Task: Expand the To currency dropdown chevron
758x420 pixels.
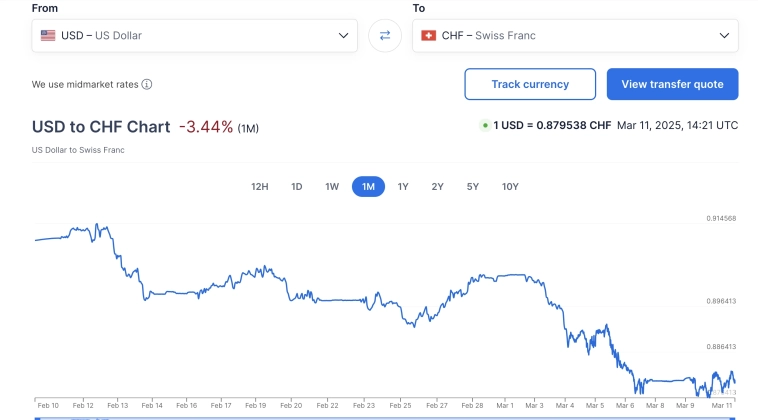Action: [724, 35]
